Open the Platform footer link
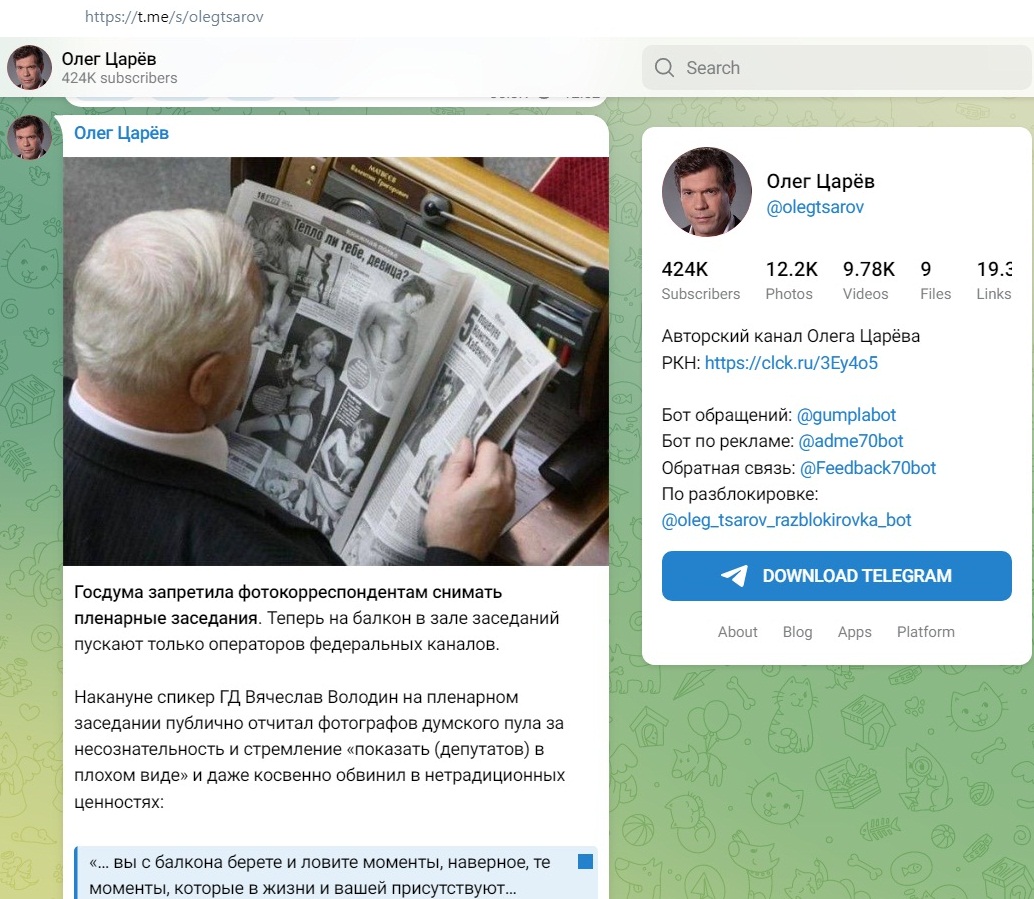 coord(925,632)
